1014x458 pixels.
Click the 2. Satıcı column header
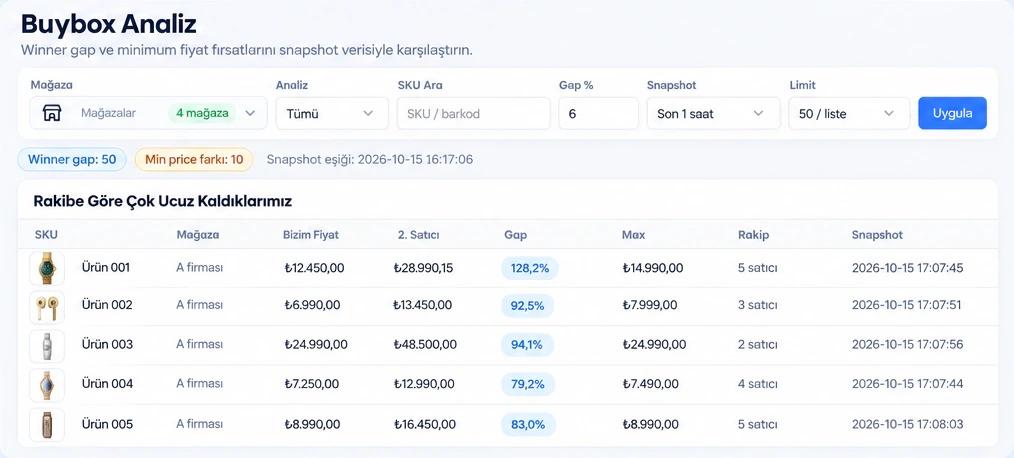[x=419, y=235]
